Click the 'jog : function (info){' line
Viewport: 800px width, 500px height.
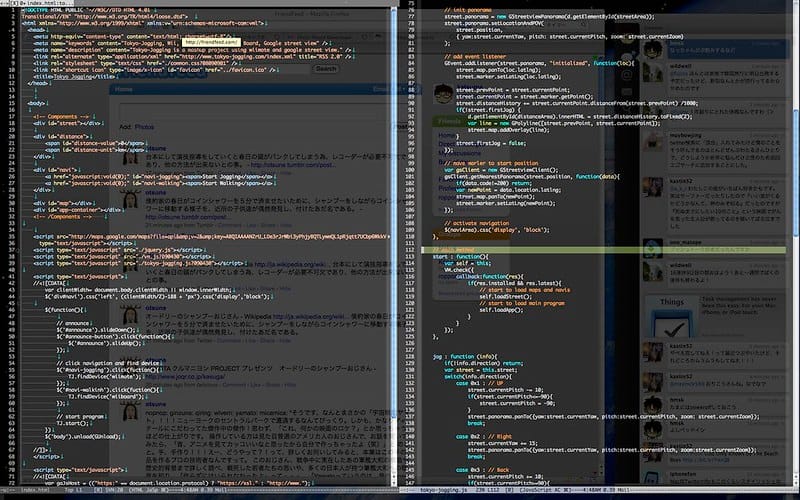[465, 357]
